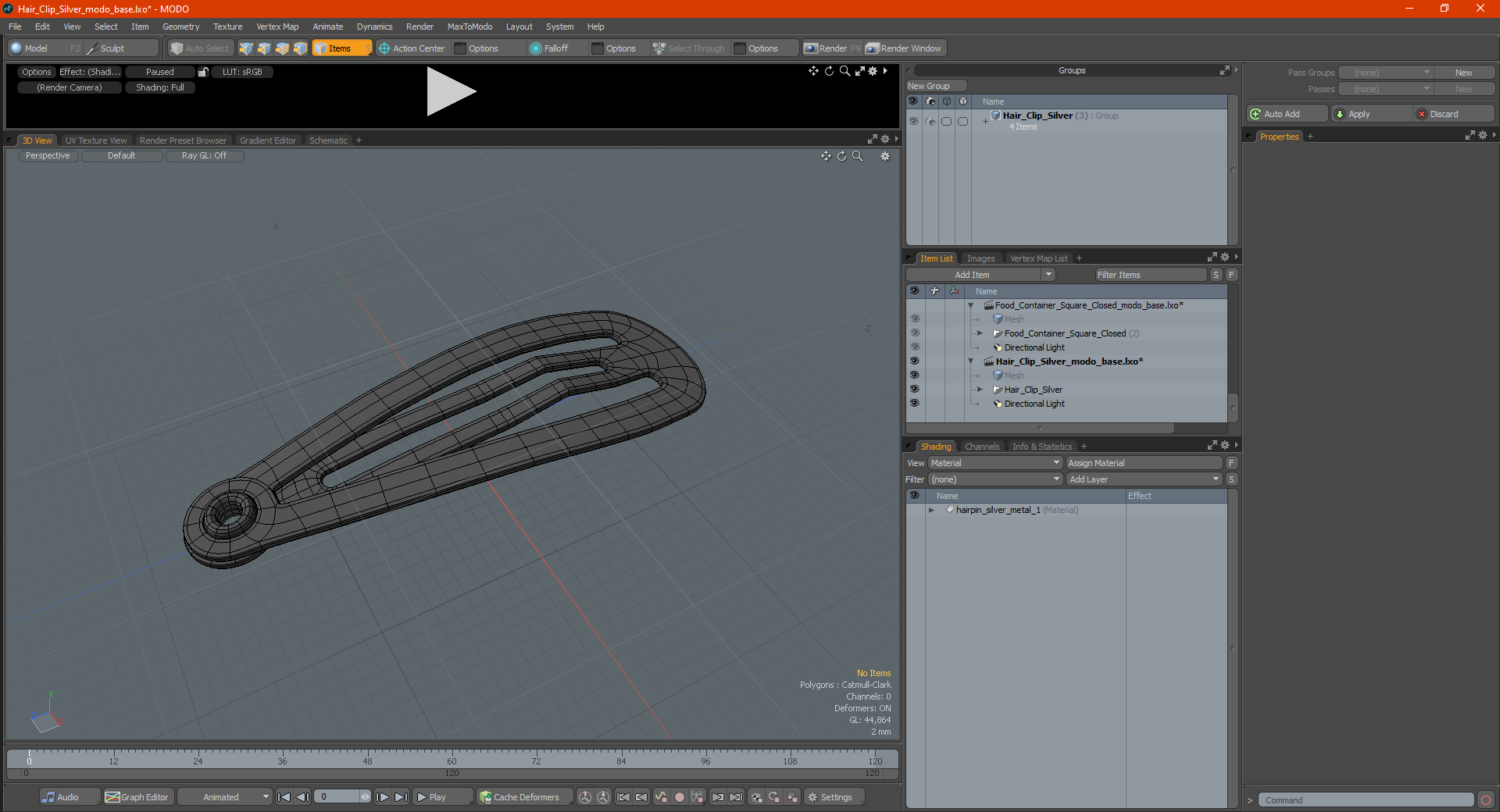The image size is (1500, 812).
Task: Step to previous frame
Action: [x=303, y=797]
